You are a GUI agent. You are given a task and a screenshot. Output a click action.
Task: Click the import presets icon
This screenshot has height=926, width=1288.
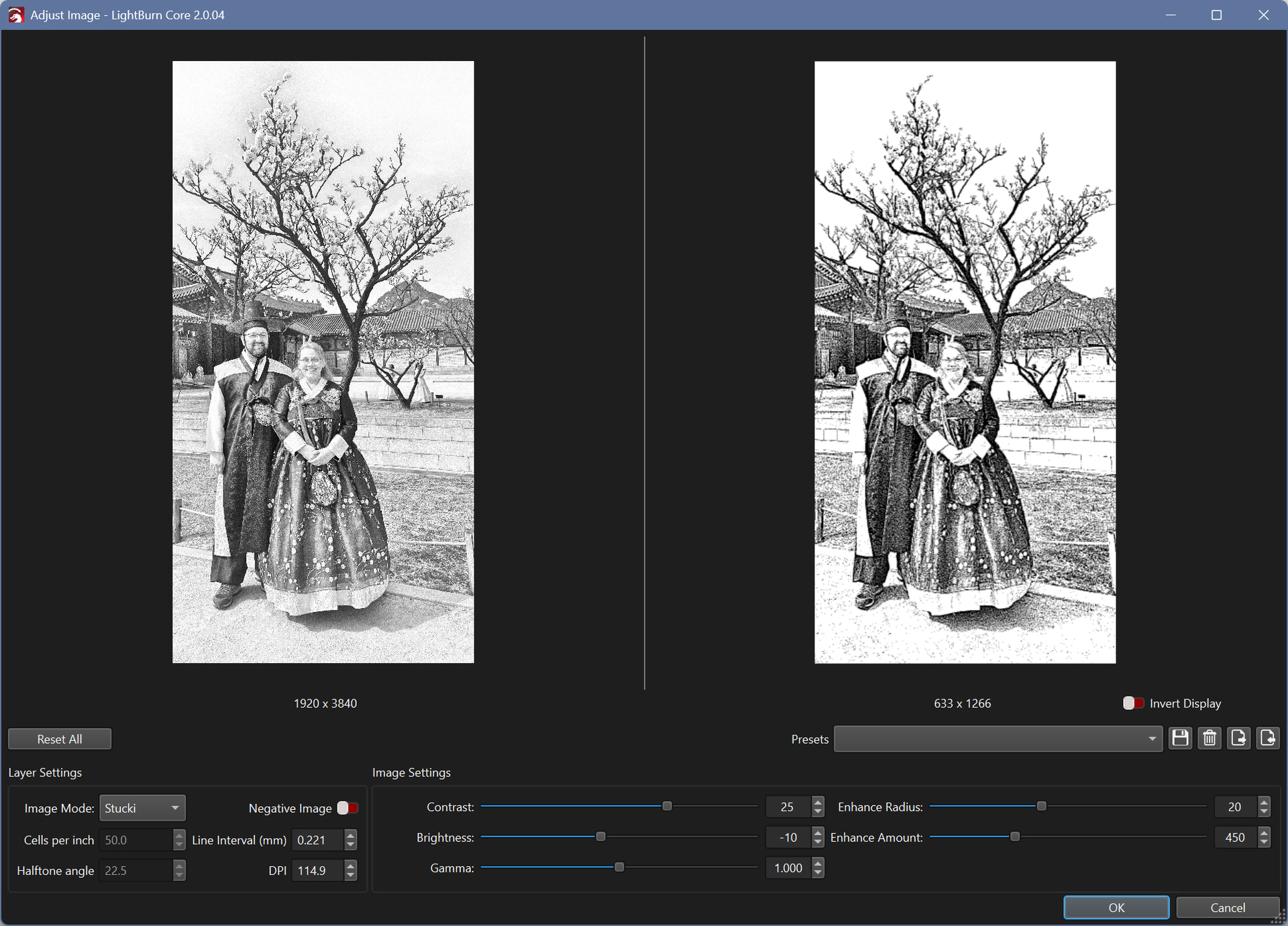pyautogui.click(x=1268, y=738)
